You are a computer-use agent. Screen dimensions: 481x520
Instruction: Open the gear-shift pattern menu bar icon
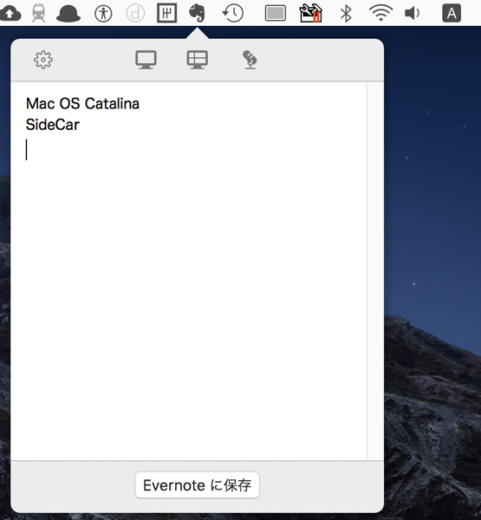[x=167, y=13]
